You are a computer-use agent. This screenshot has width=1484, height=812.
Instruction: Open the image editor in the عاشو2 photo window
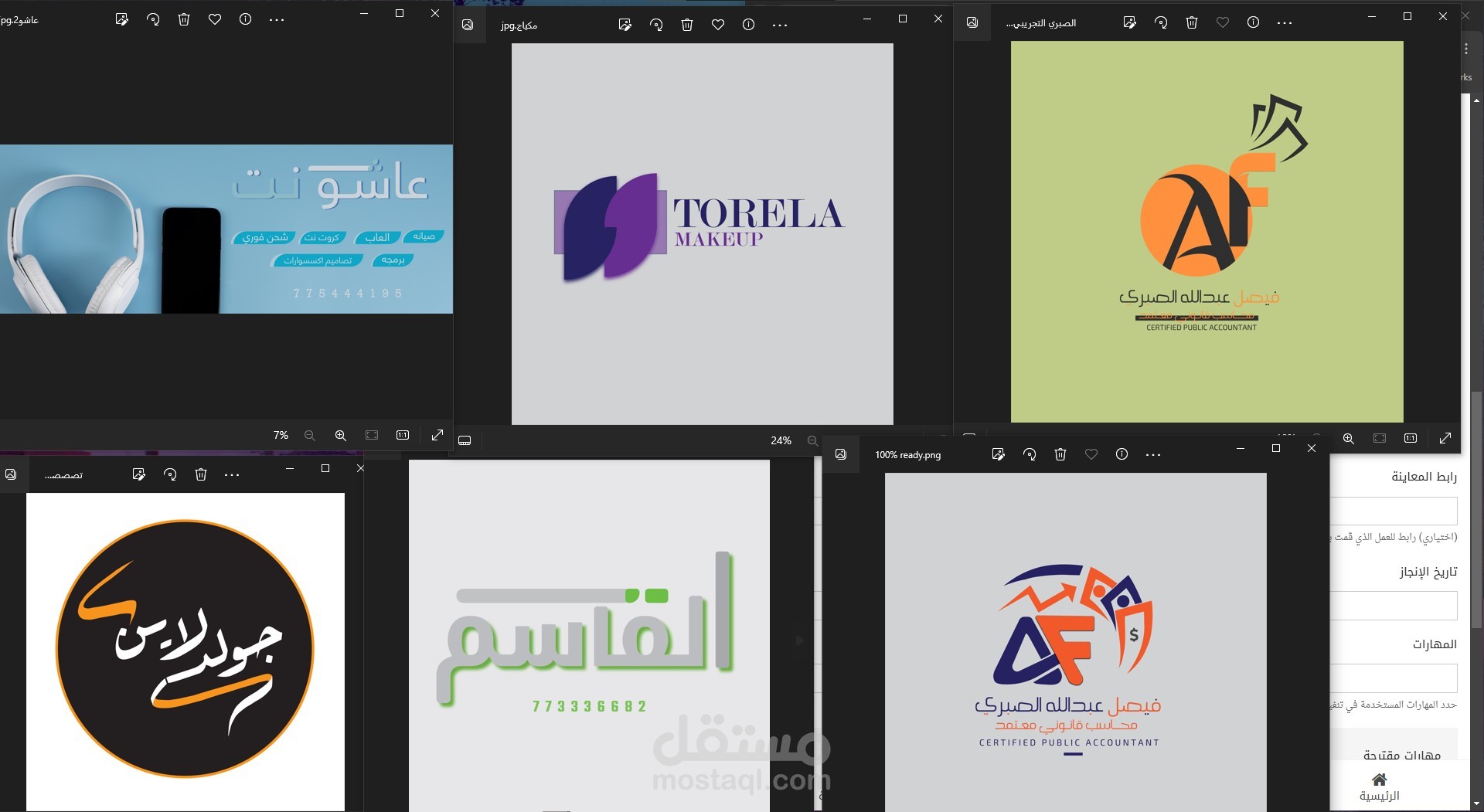(x=121, y=19)
